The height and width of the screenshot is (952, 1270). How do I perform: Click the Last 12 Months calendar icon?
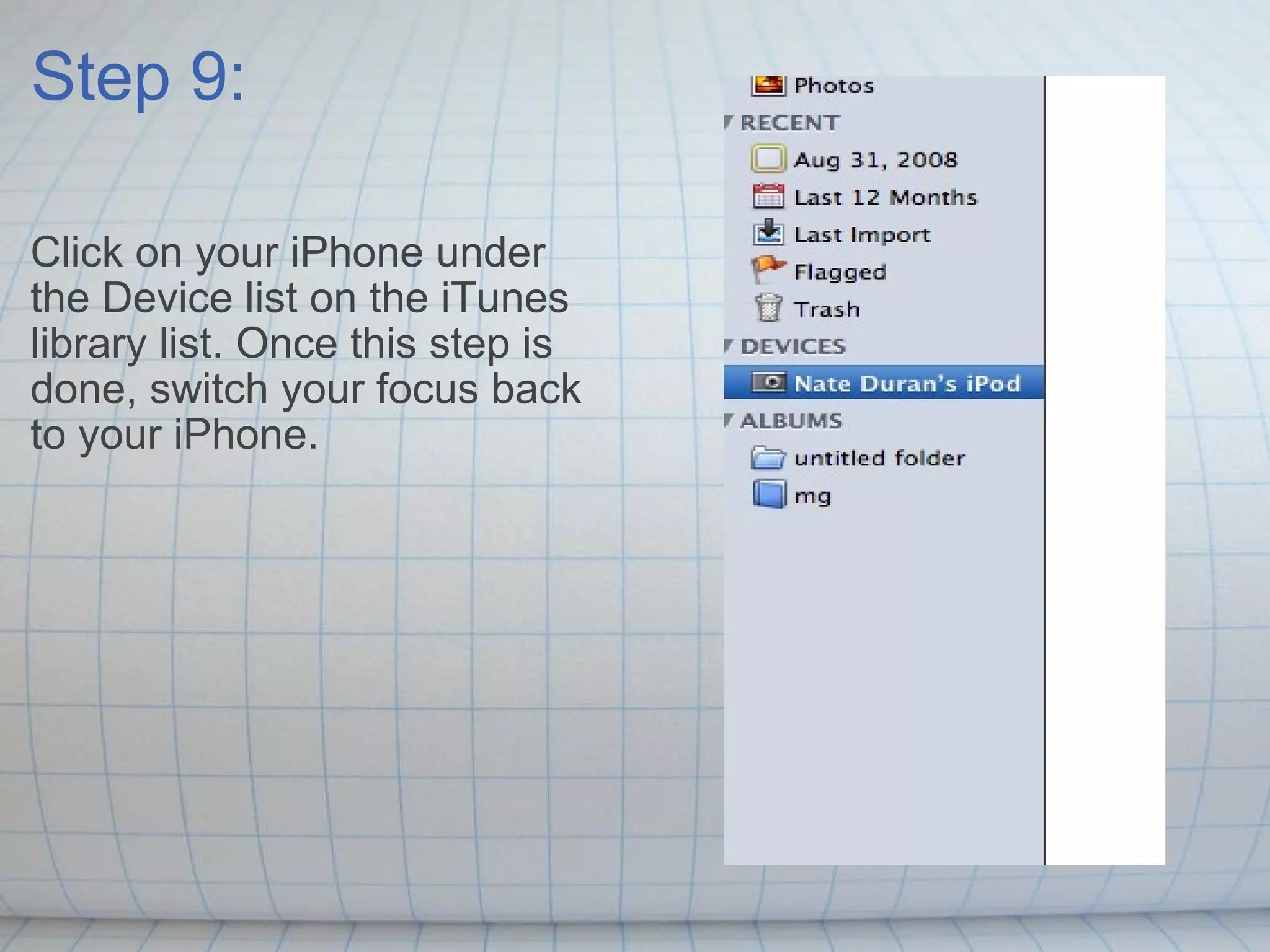(768, 196)
